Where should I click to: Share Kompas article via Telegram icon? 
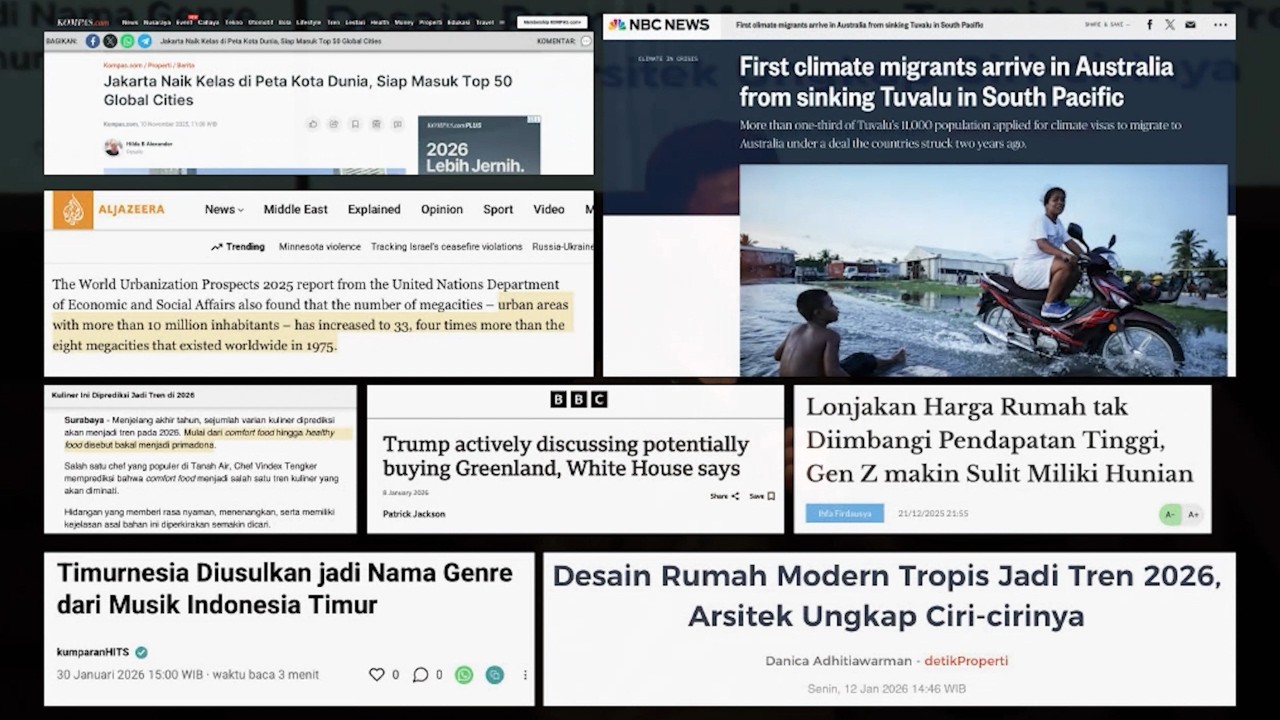pyautogui.click(x=145, y=41)
